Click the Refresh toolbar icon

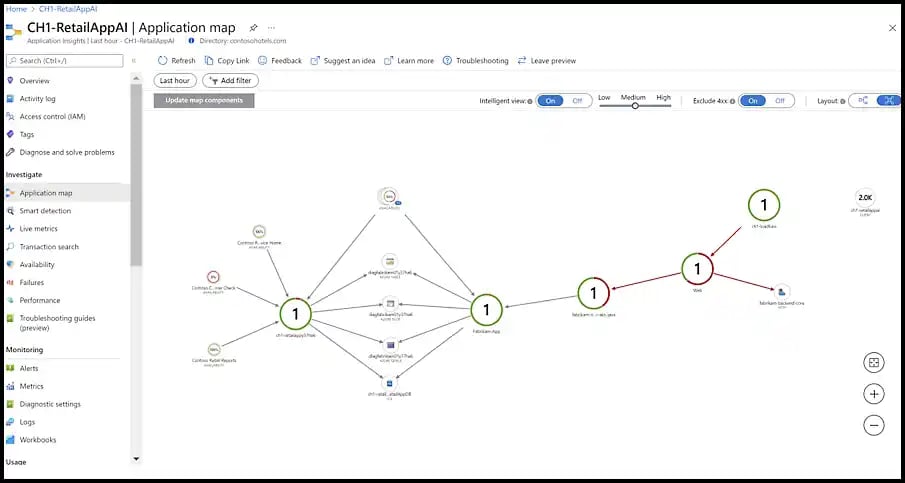pyautogui.click(x=162, y=61)
